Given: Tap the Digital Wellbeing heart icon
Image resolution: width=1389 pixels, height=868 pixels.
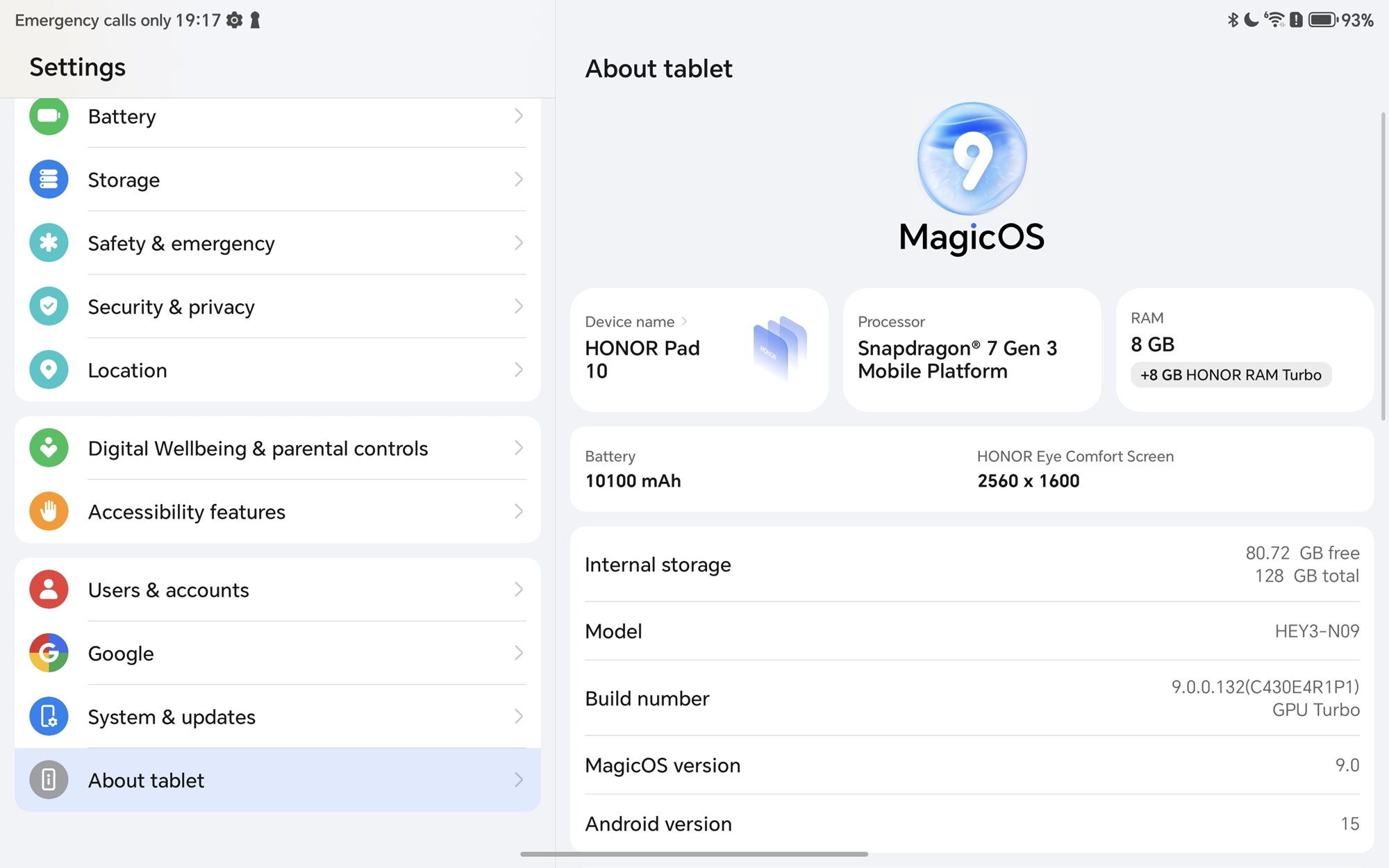Looking at the screenshot, I should point(49,448).
